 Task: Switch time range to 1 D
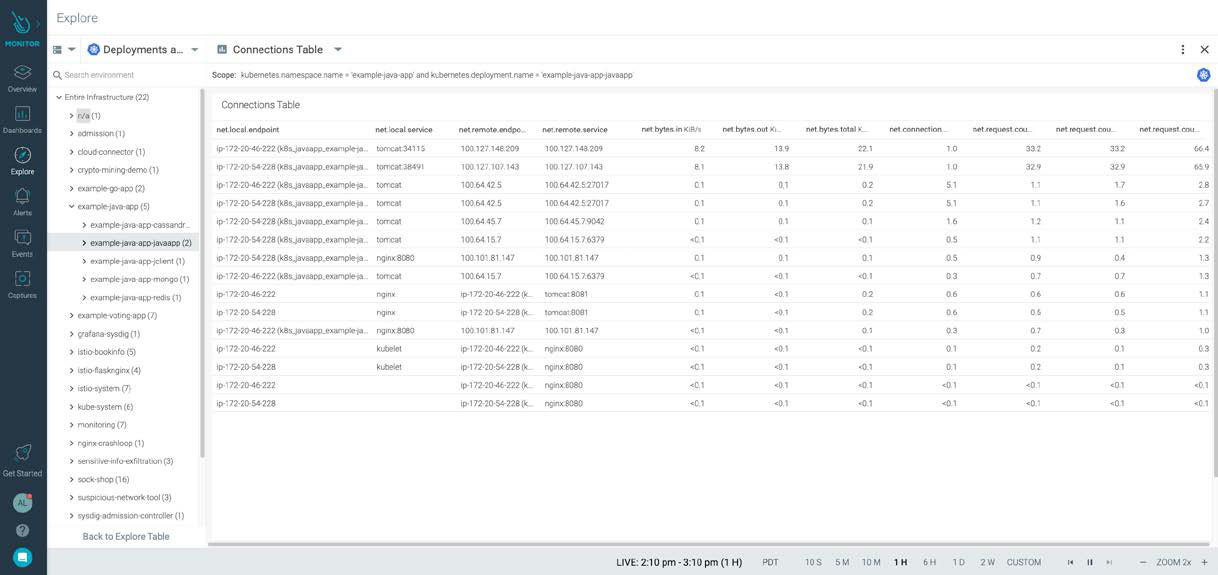point(958,562)
